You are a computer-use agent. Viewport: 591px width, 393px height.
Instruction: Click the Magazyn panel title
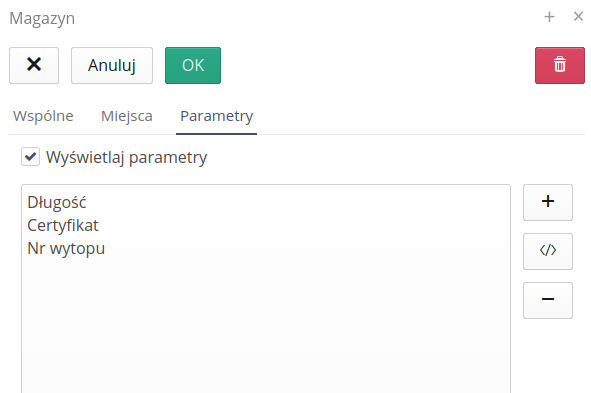coord(42,18)
